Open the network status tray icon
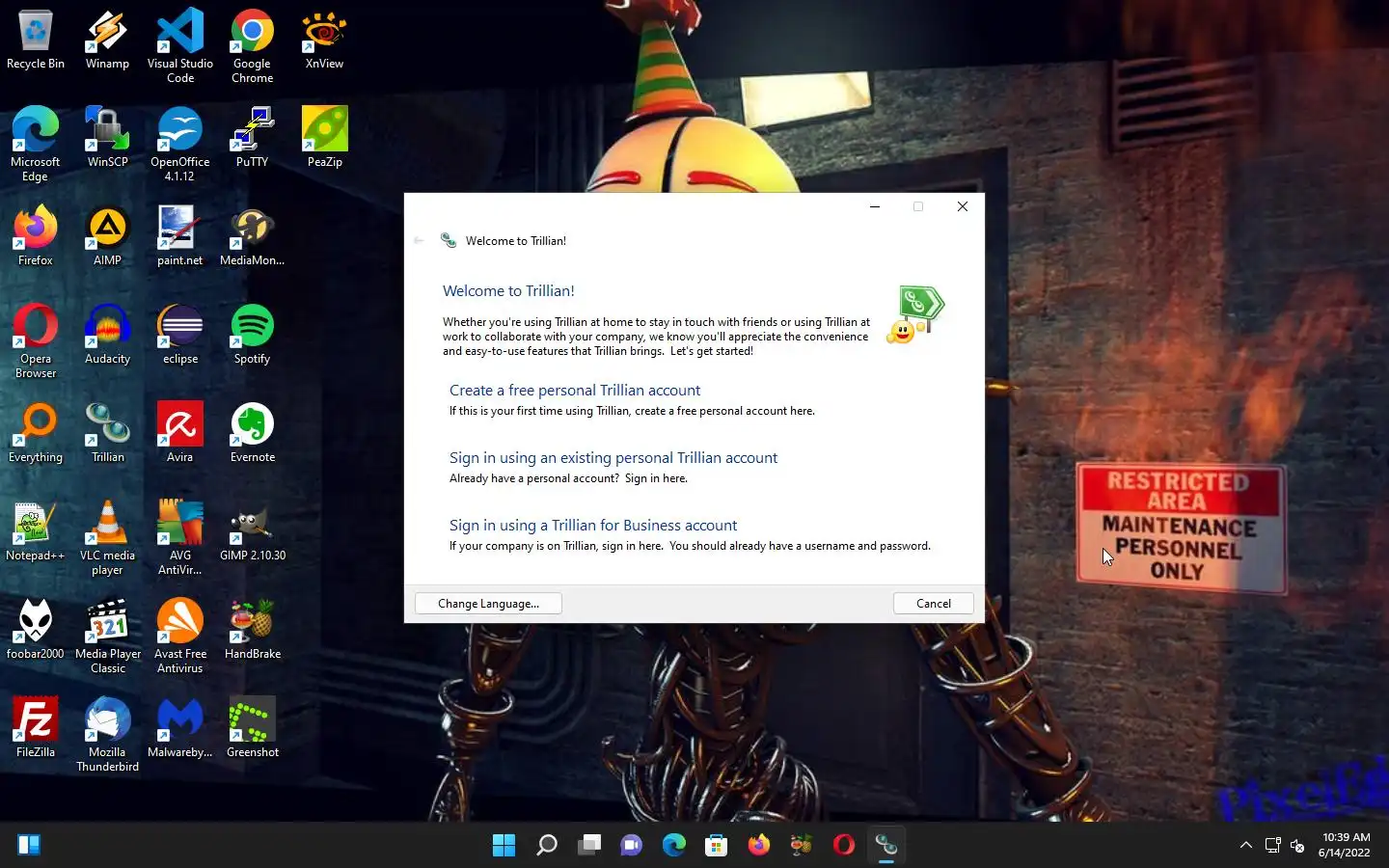Viewport: 1389px width, 868px height. (x=1272, y=846)
